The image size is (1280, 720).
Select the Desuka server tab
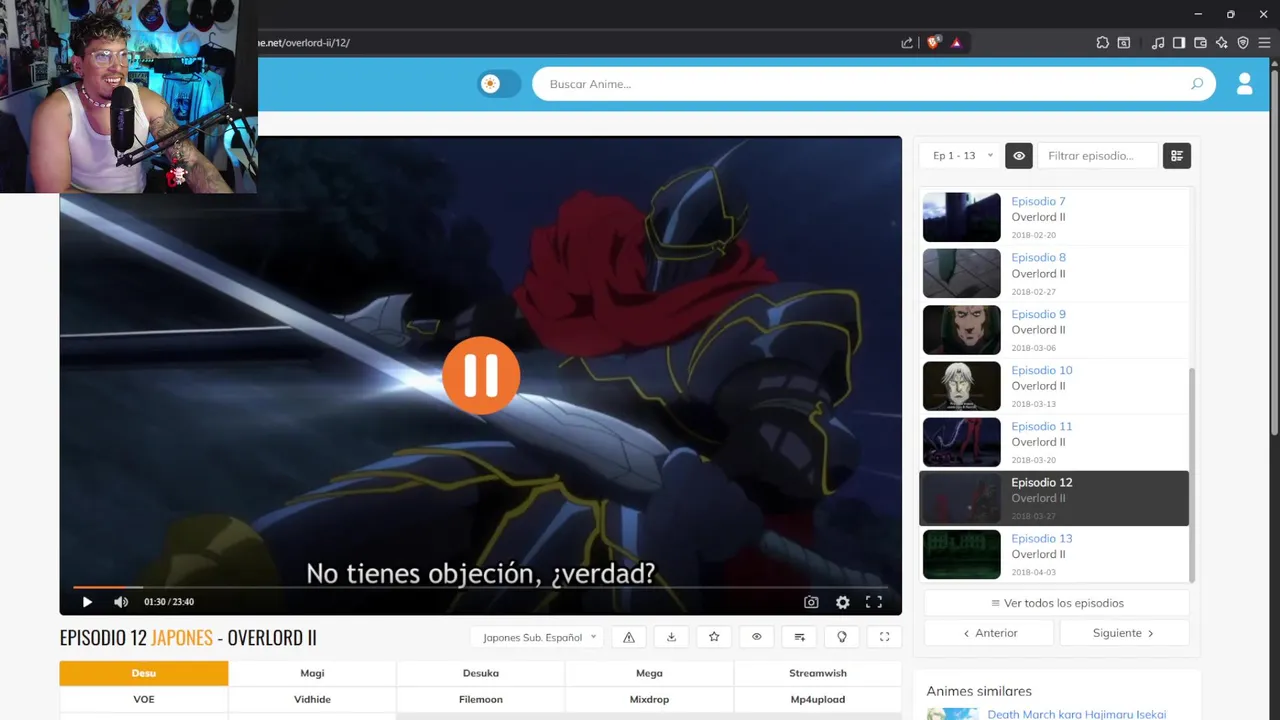(x=481, y=673)
